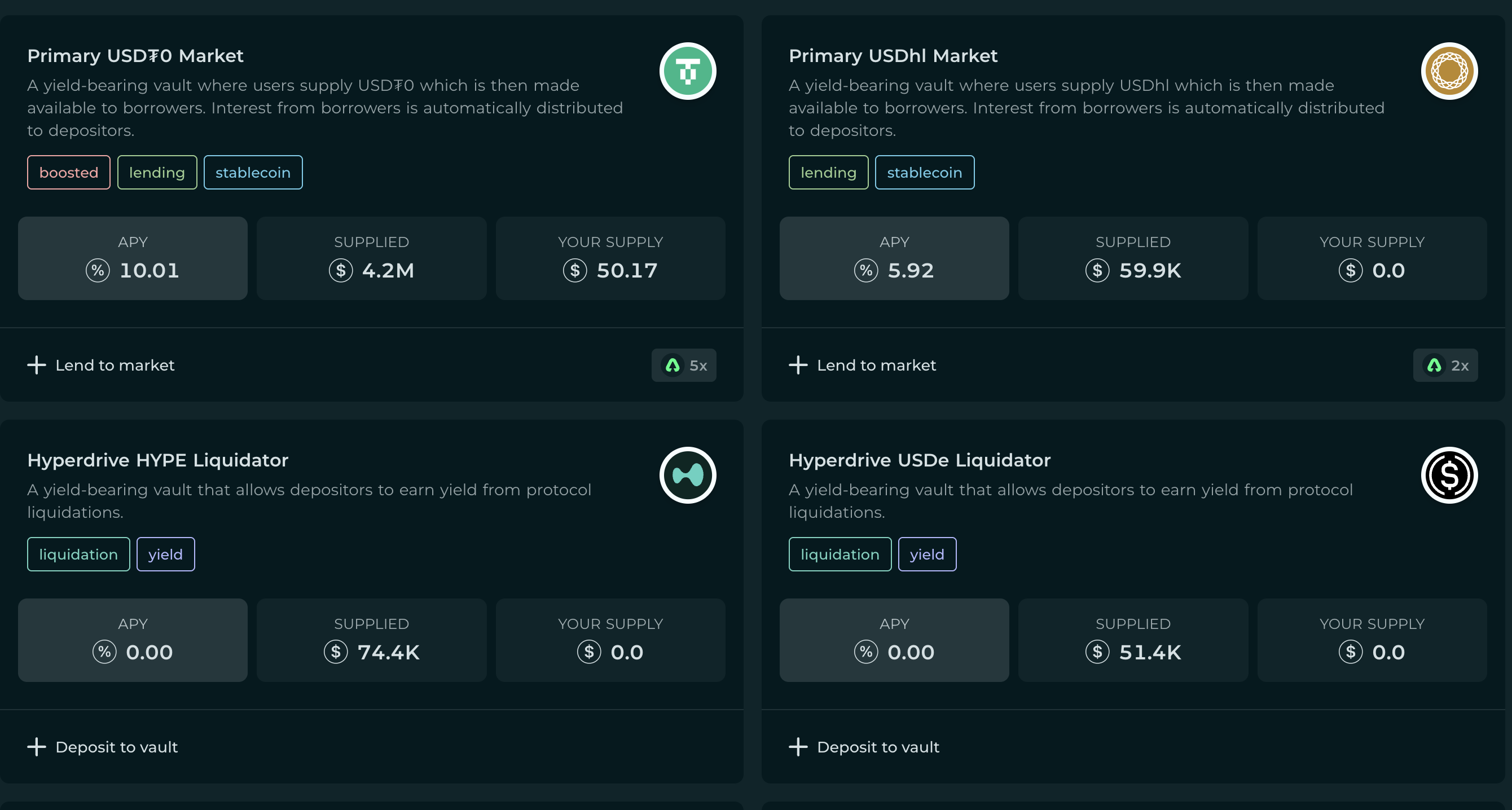Click the 50.17 Your Supply box
The width and height of the screenshot is (1512, 810).
[610, 258]
